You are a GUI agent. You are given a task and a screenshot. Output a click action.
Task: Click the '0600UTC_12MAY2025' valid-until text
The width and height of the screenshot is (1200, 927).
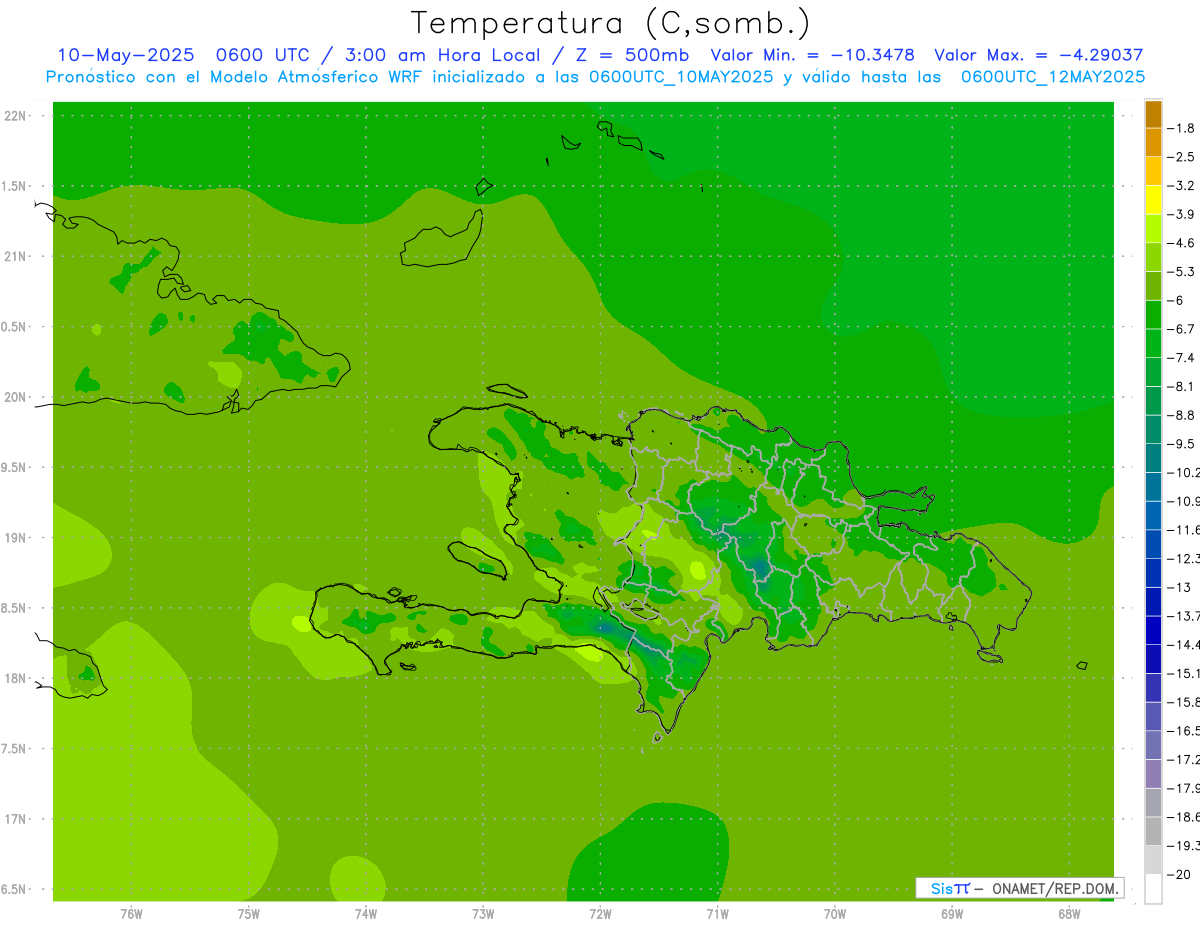pos(1053,77)
